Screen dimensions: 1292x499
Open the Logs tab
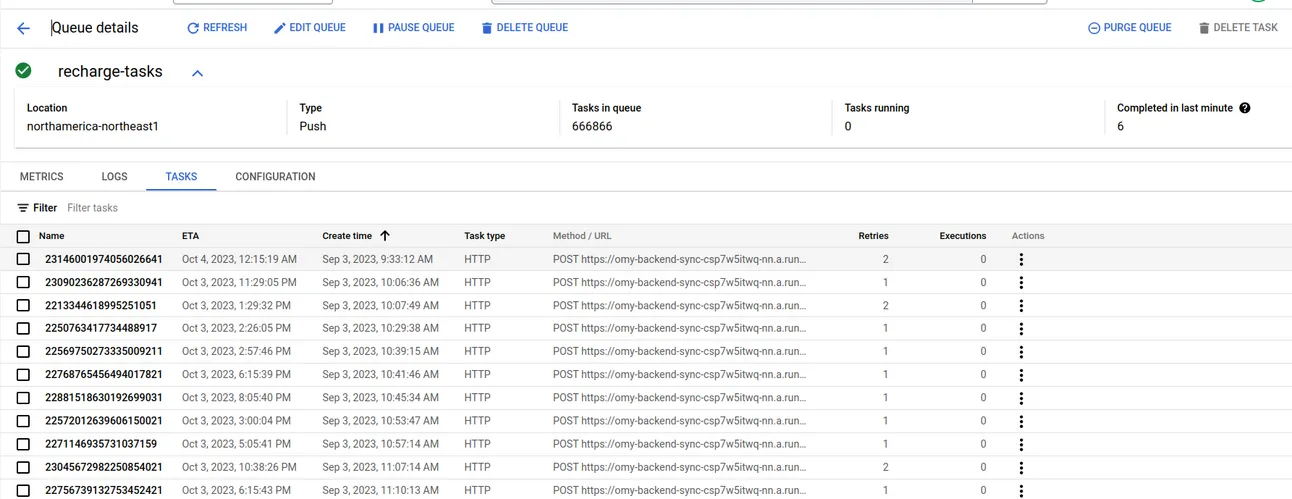point(114,177)
